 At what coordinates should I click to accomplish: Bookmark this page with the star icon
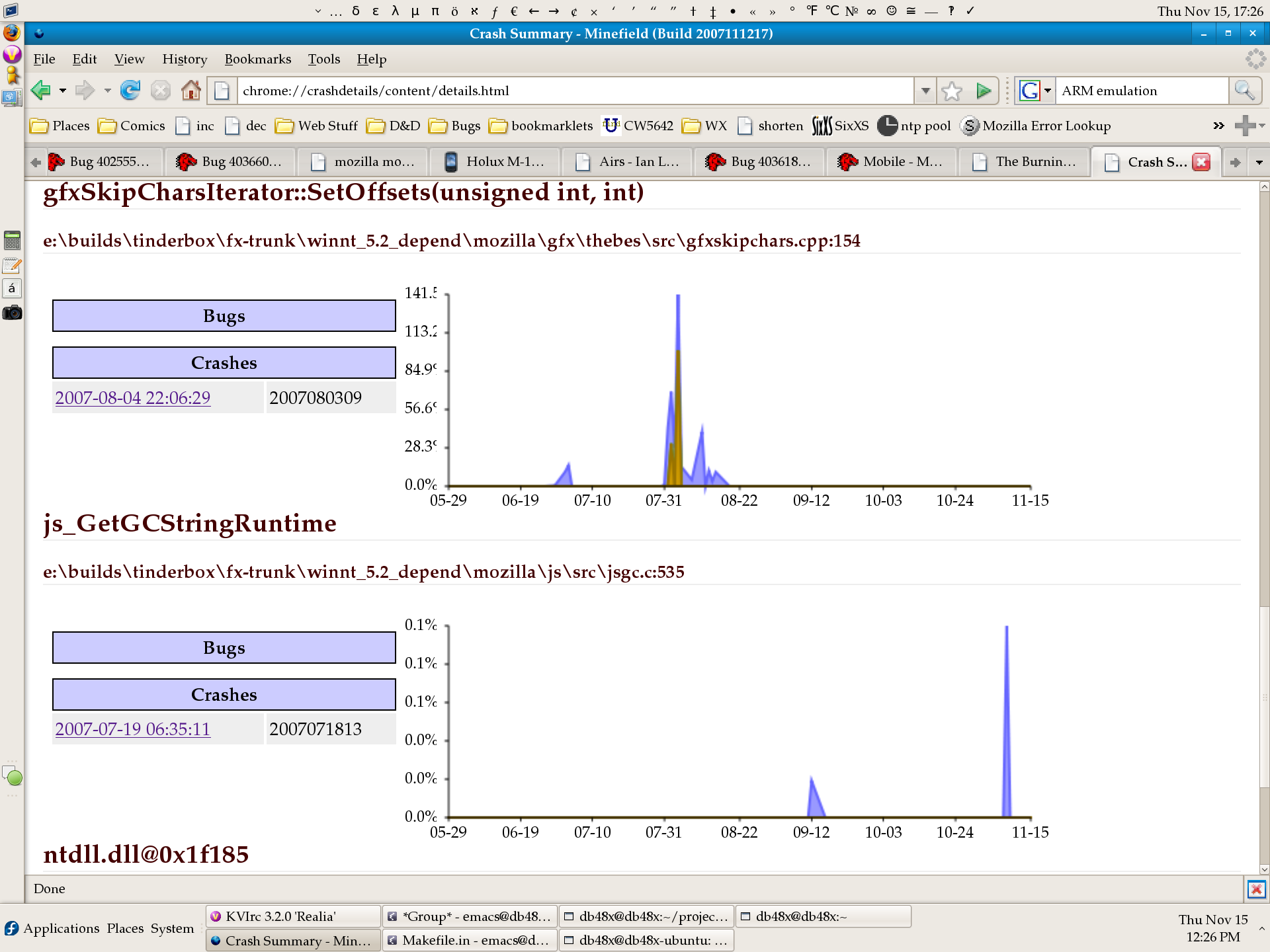coord(952,91)
